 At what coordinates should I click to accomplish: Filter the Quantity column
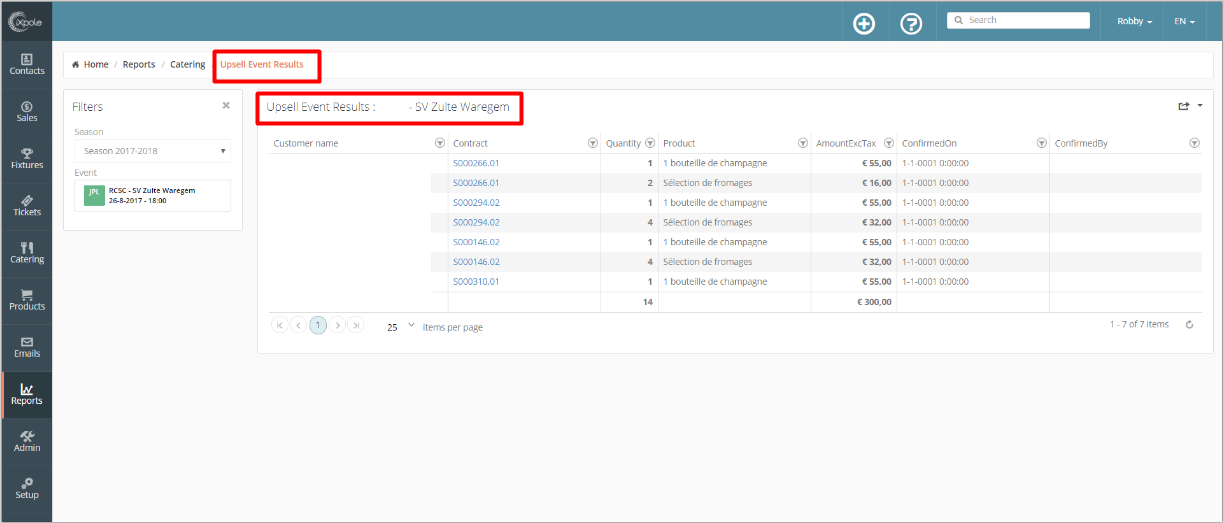pos(651,143)
